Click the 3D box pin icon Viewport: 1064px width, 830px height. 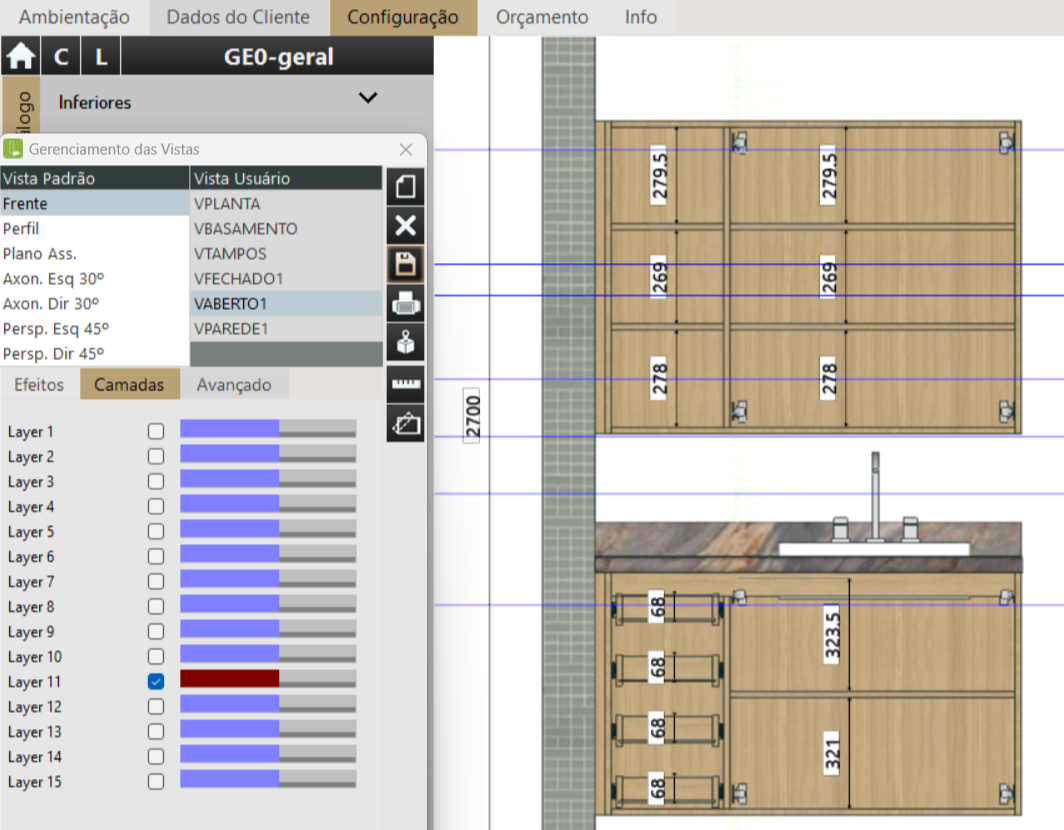pos(405,343)
